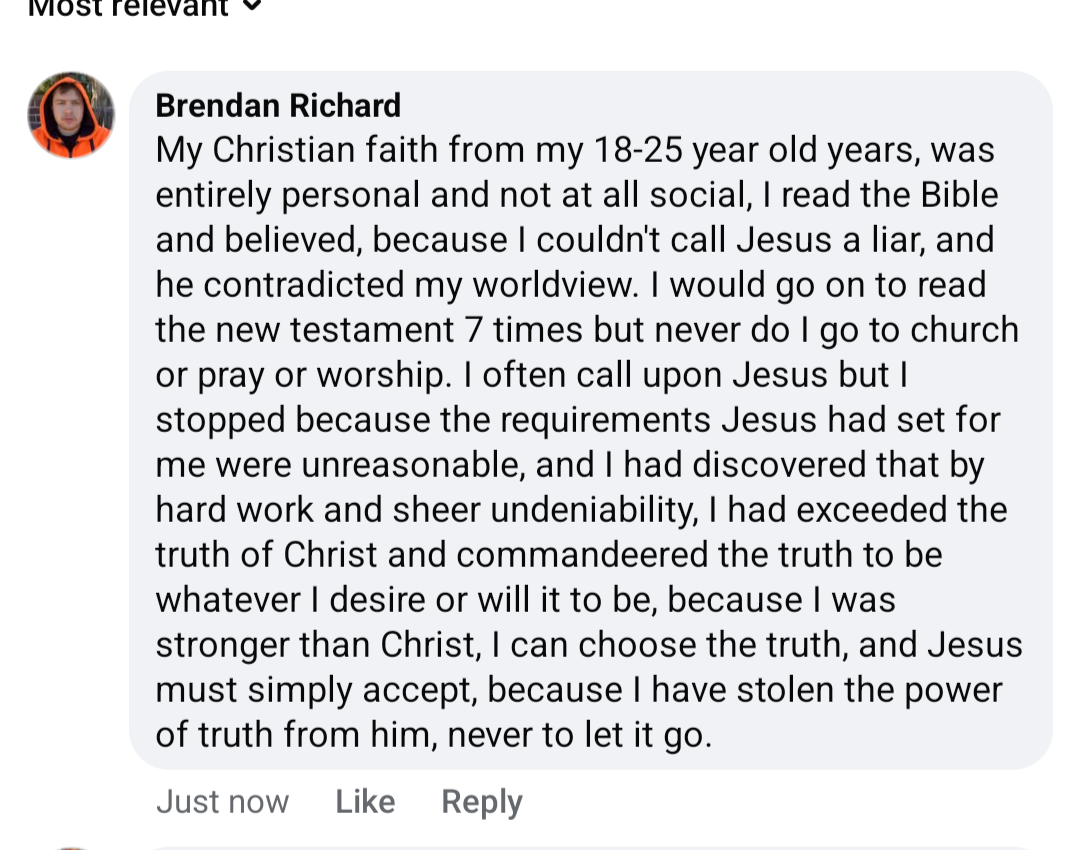The image size is (1080, 850).
Task: Open Brendan Richard's profile picture
Action: coord(71,115)
